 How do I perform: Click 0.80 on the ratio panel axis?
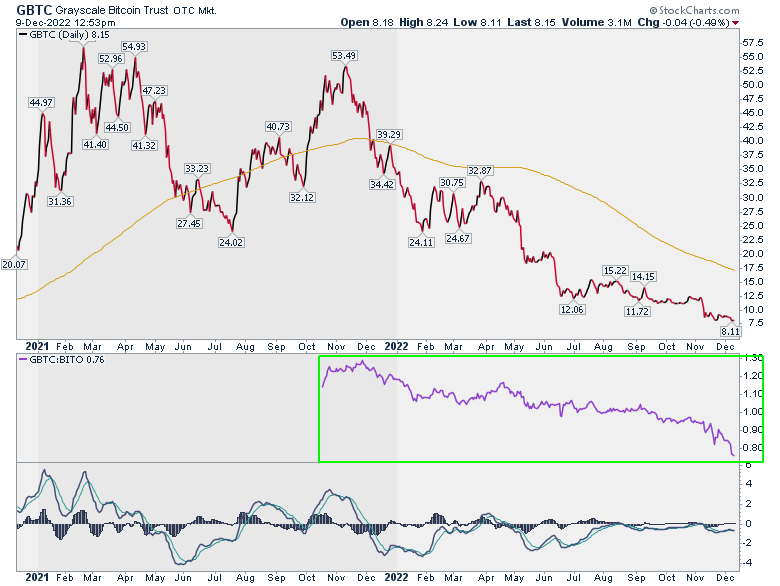tap(753, 448)
